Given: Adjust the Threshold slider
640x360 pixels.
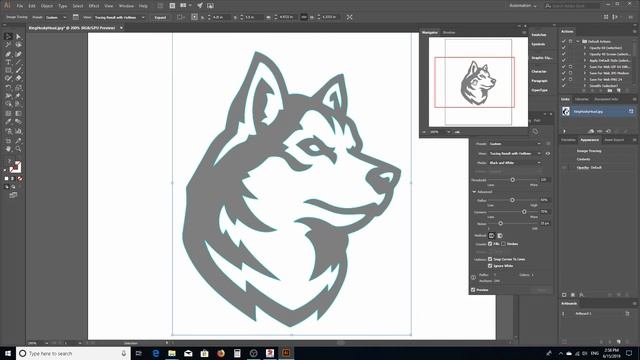Looking at the screenshot, I should 512,180.
